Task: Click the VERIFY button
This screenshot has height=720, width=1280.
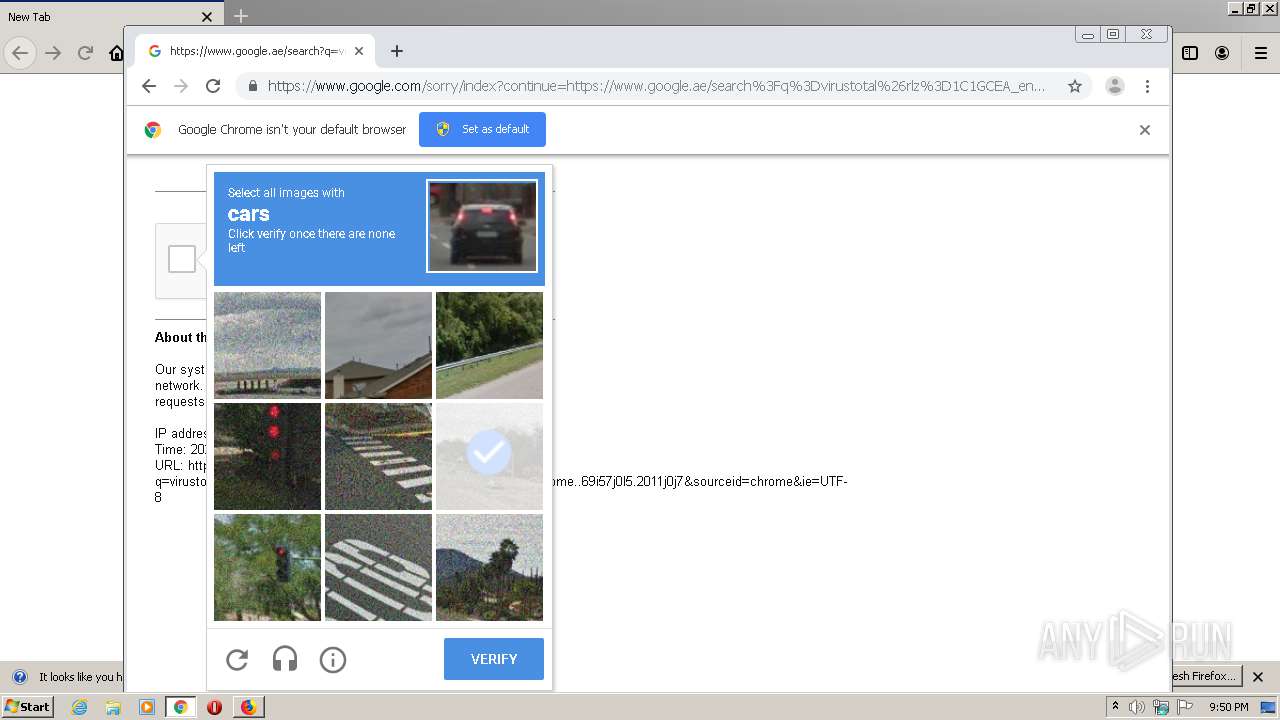Action: [494, 659]
